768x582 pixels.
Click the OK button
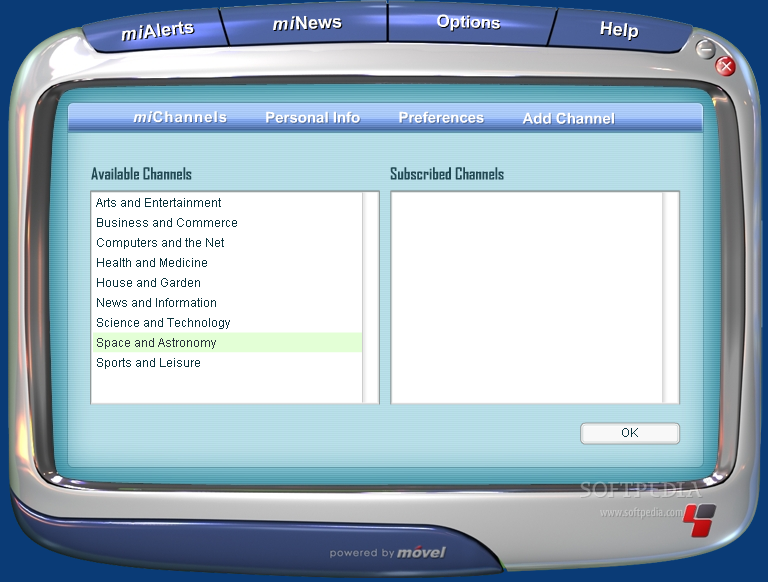[630, 433]
